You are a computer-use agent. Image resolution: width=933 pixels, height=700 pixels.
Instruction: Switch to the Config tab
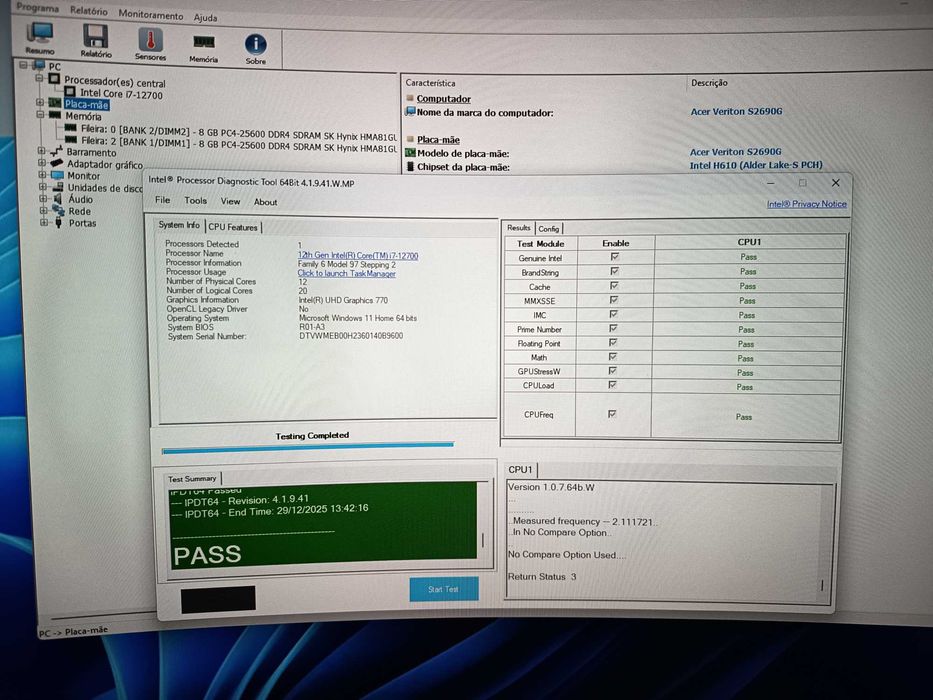(x=549, y=229)
